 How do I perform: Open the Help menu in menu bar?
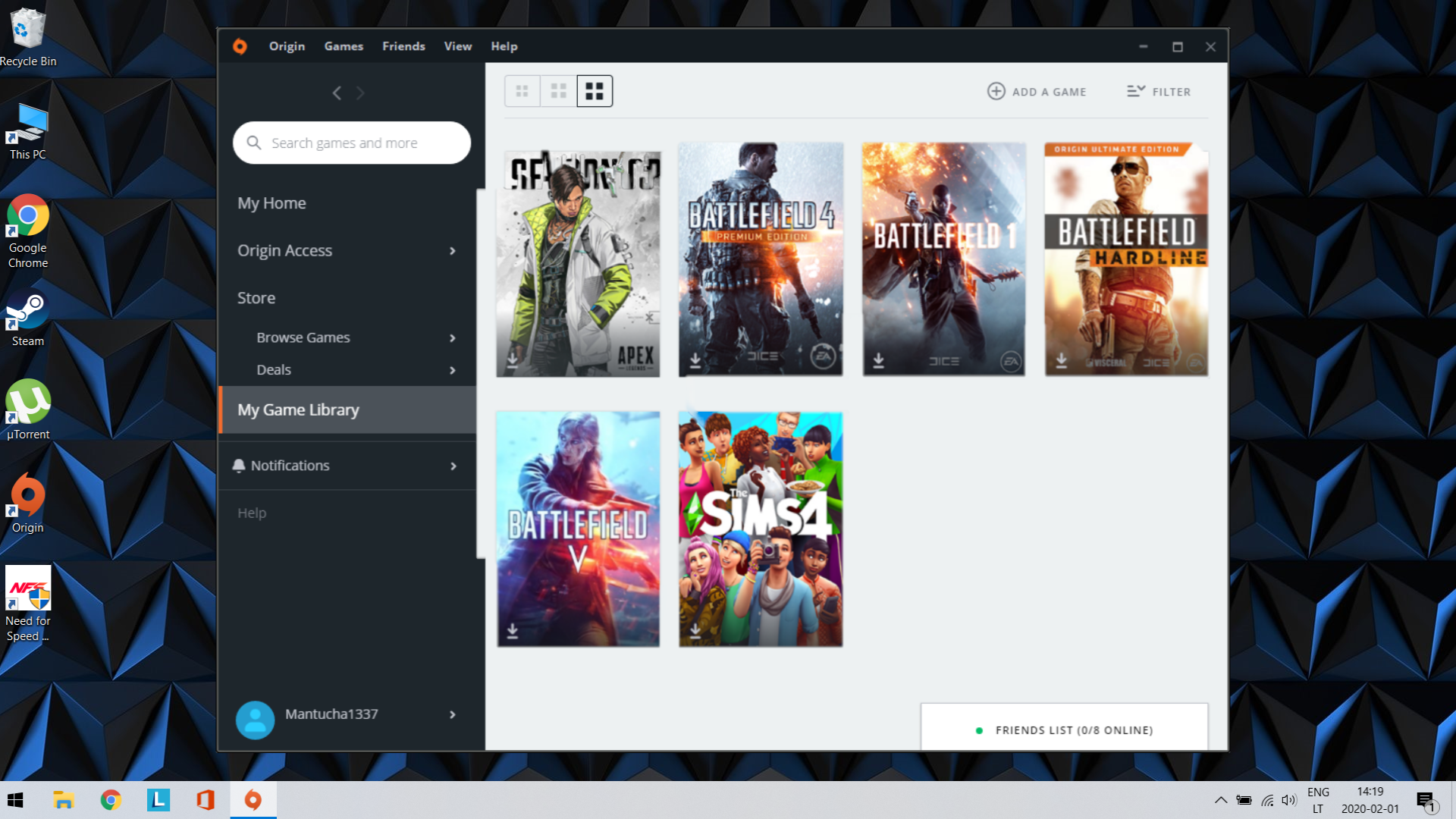[504, 46]
